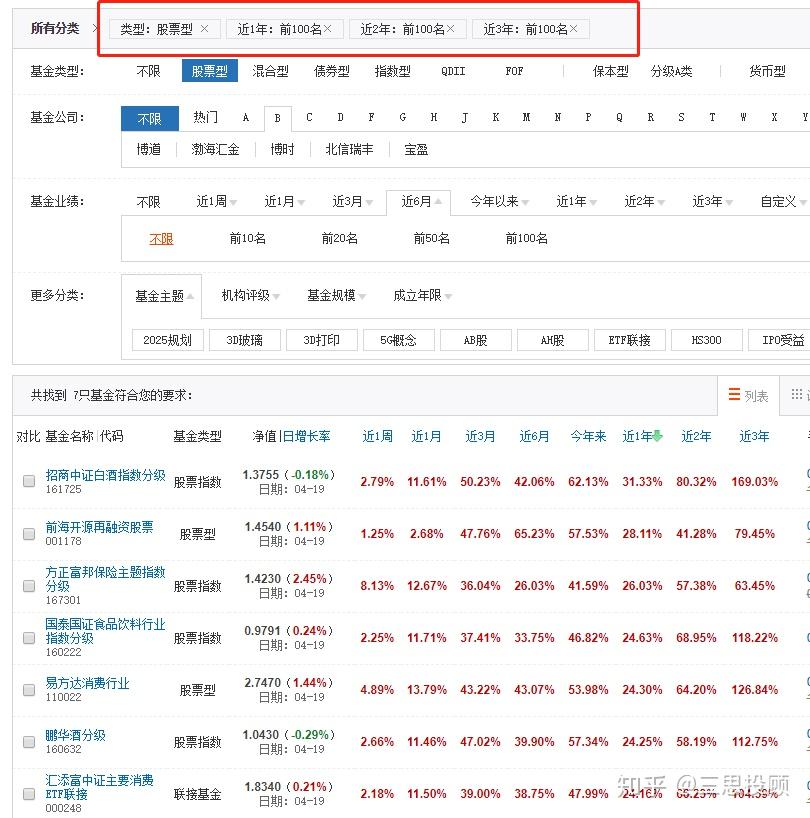Remove the 近1年:前100名 filter tag
This screenshot has height=818, width=810.
(x=328, y=29)
